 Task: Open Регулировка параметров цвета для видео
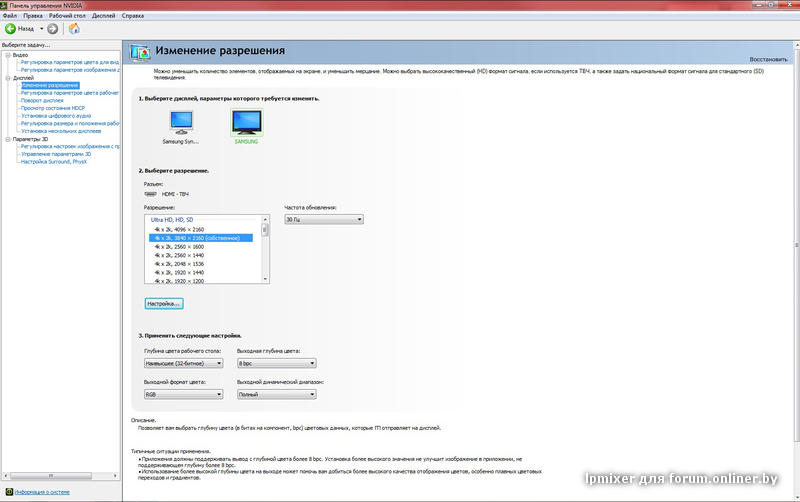[70, 62]
